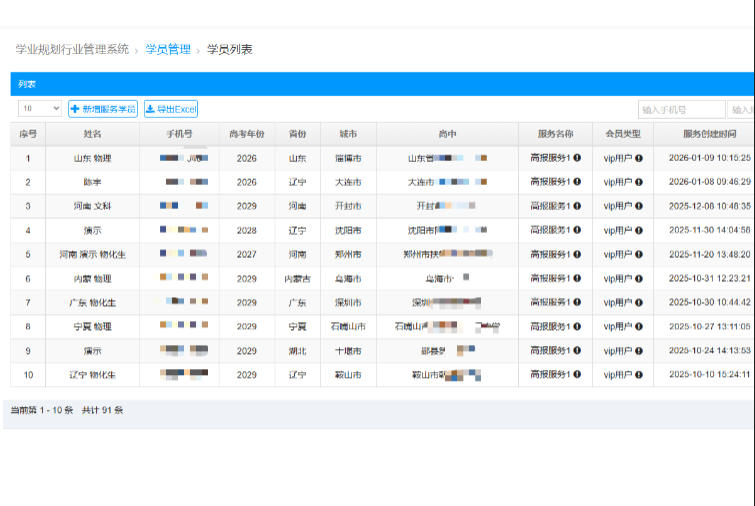755x506 pixels.
Task: Click the 服务名称 column header
Action: pyautogui.click(x=555, y=134)
